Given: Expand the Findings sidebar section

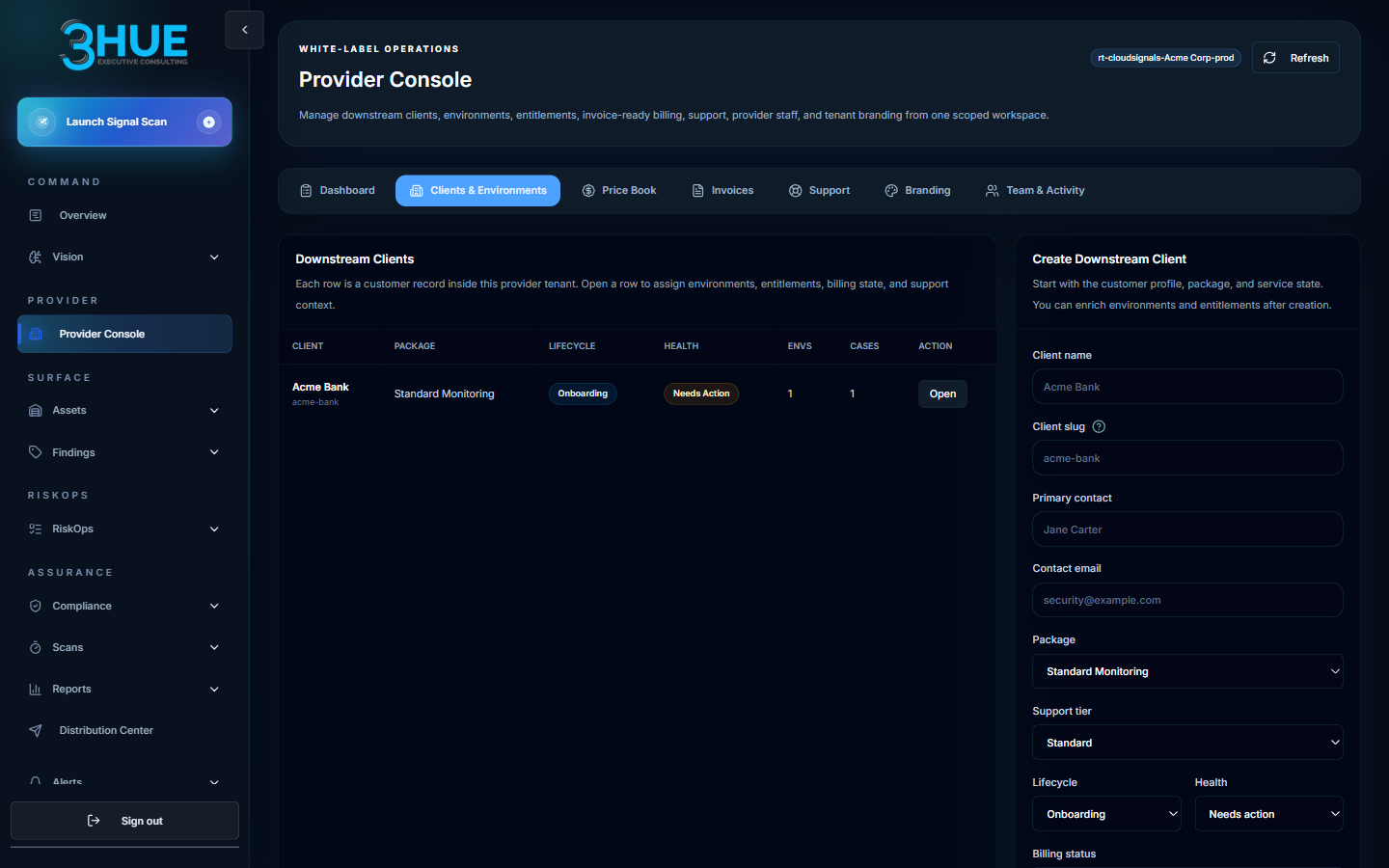Looking at the screenshot, I should click(x=214, y=452).
